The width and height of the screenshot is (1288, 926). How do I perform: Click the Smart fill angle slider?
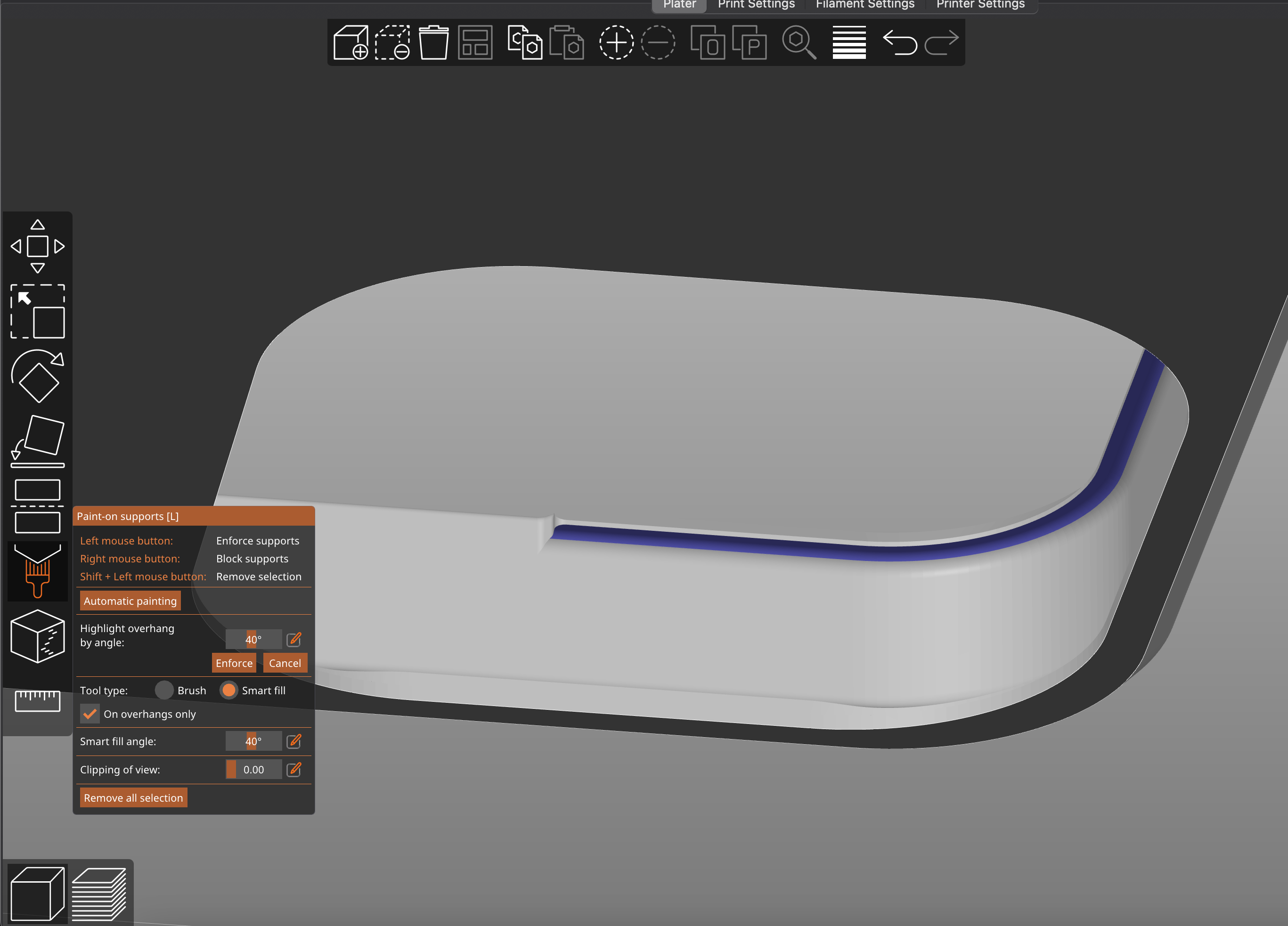tap(253, 741)
